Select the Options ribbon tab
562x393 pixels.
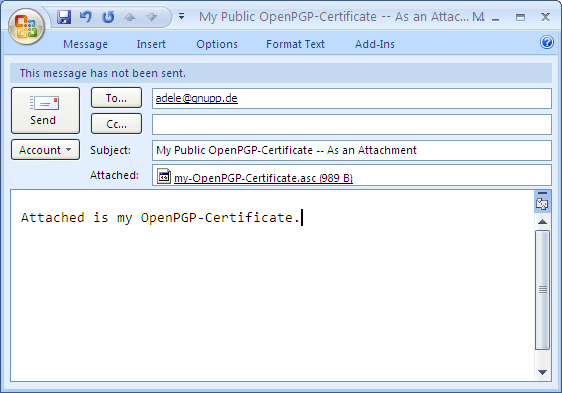click(x=217, y=44)
